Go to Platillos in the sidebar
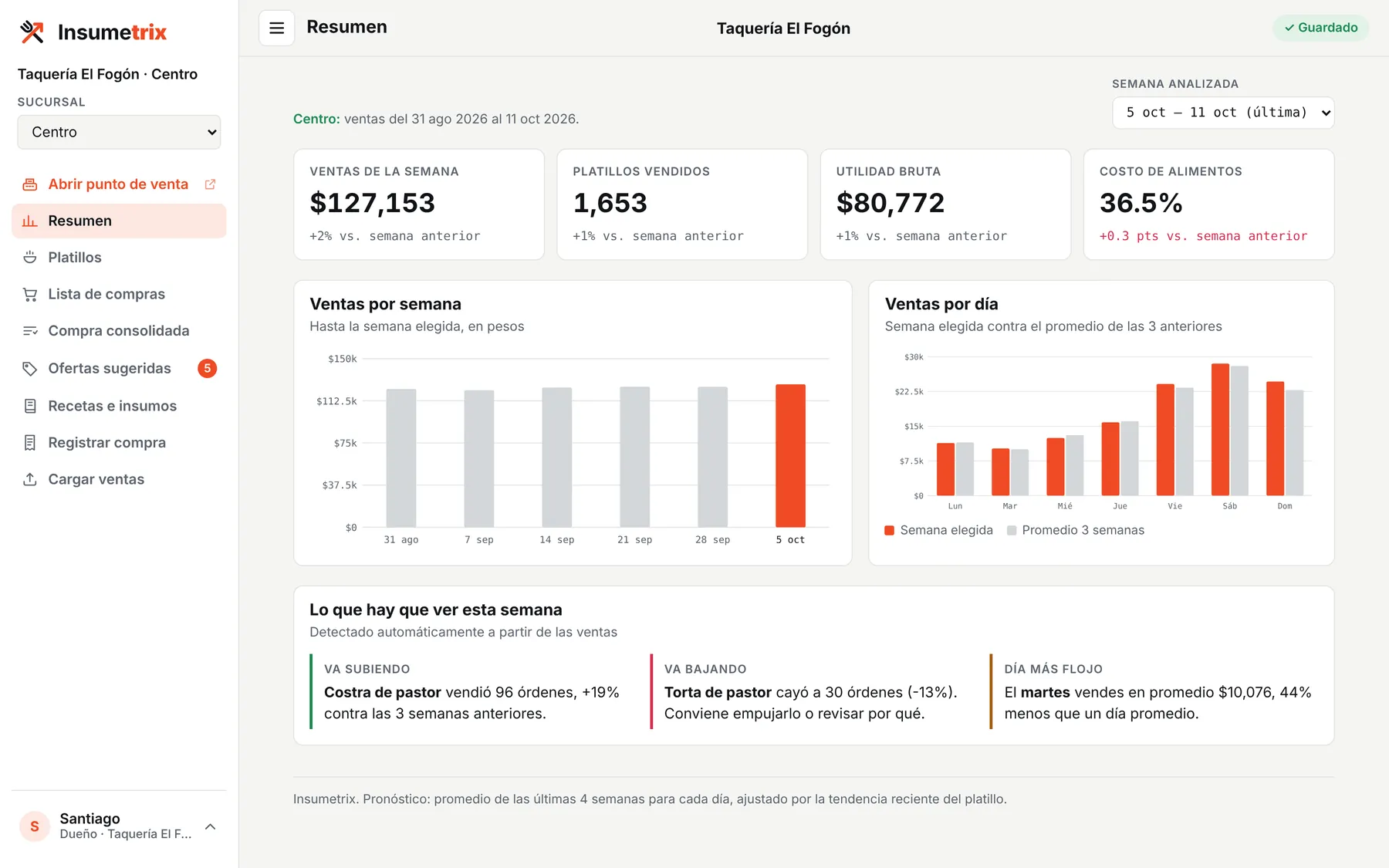 point(119,257)
